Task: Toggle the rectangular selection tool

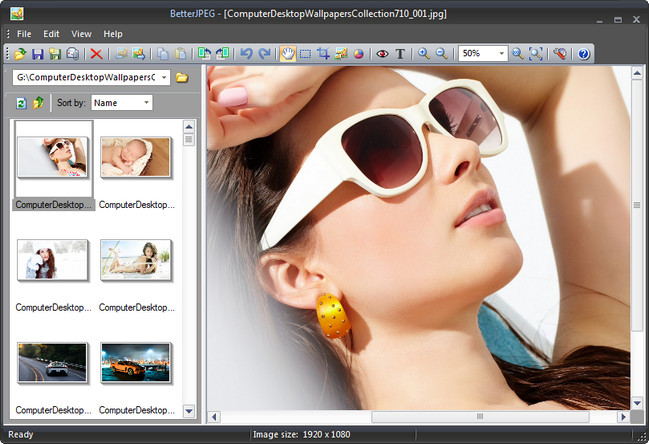Action: pos(305,54)
